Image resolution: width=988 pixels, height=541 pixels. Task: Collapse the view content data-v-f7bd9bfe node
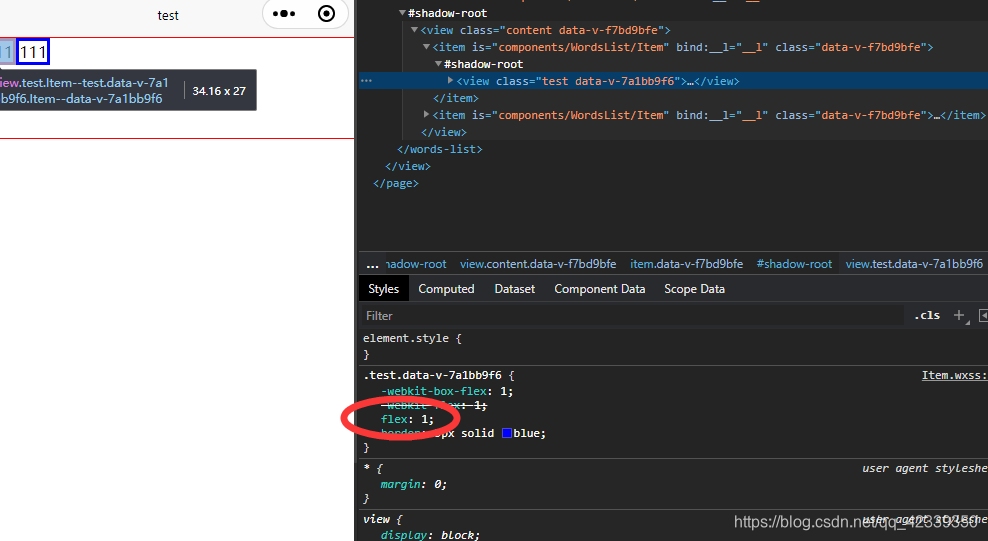pos(414,30)
